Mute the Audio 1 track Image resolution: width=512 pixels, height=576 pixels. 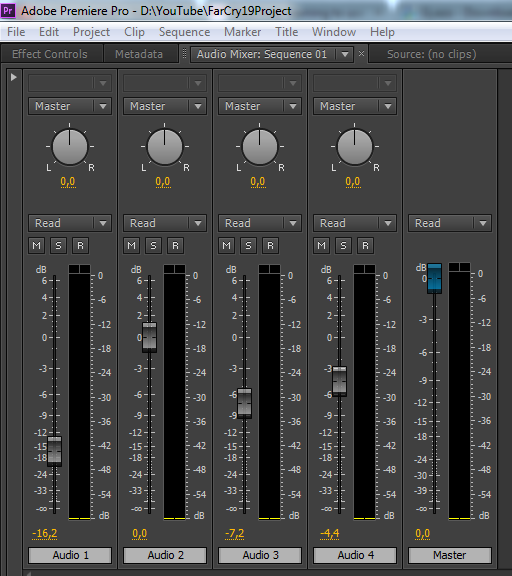pyautogui.click(x=37, y=245)
